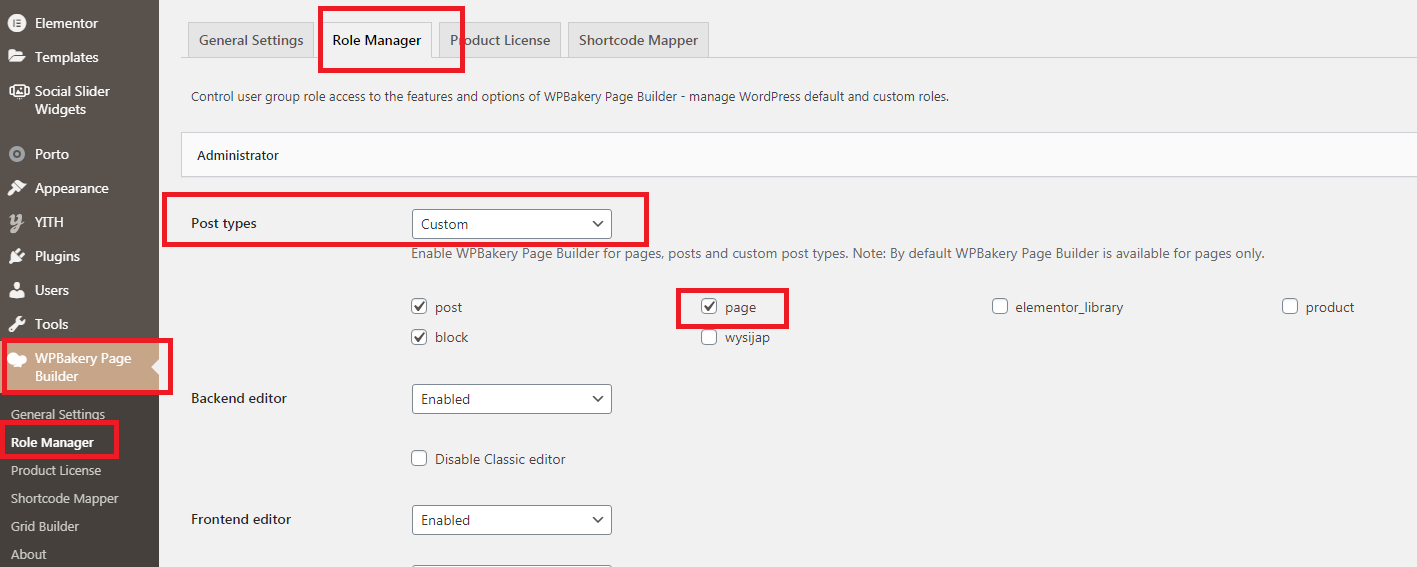
Task: Open Templates via its folder icon
Action: [17, 57]
